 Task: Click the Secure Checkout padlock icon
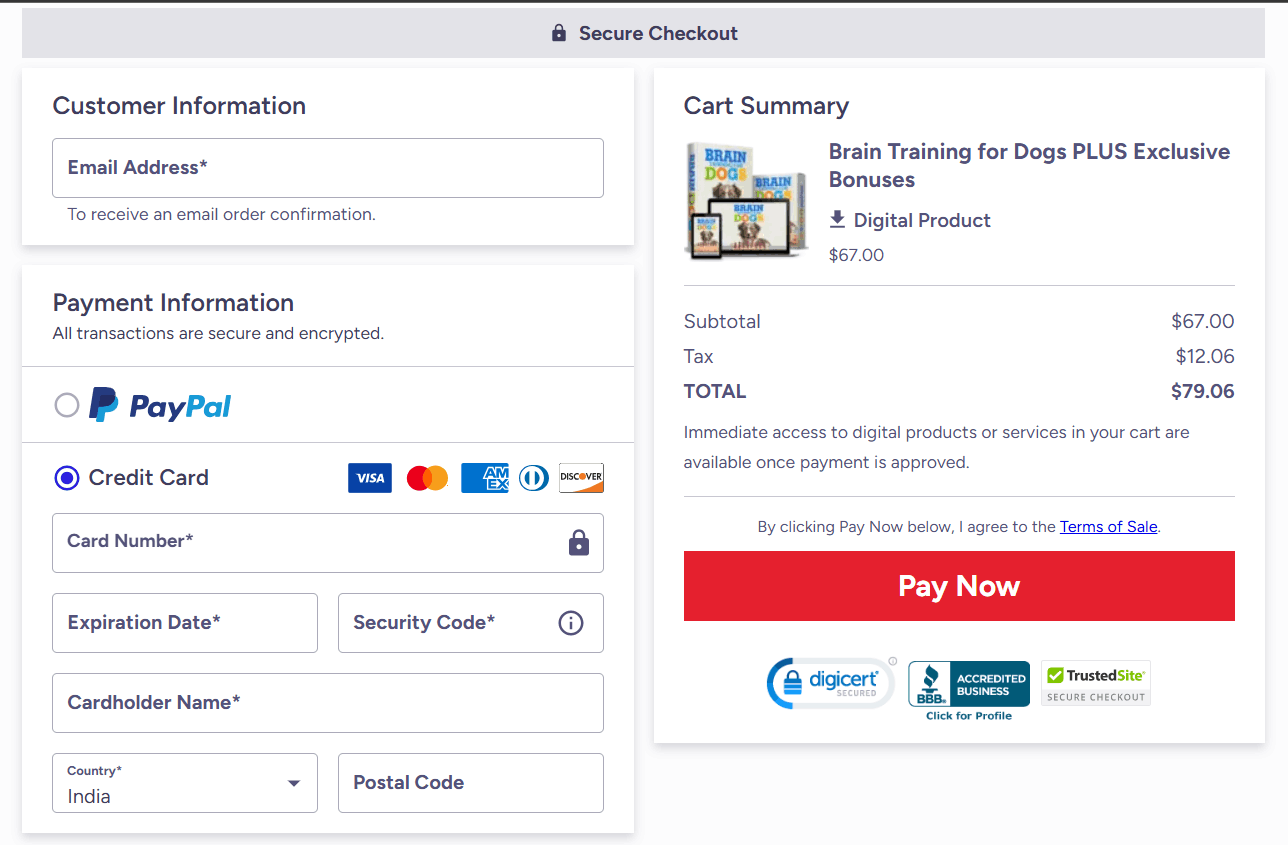point(558,32)
